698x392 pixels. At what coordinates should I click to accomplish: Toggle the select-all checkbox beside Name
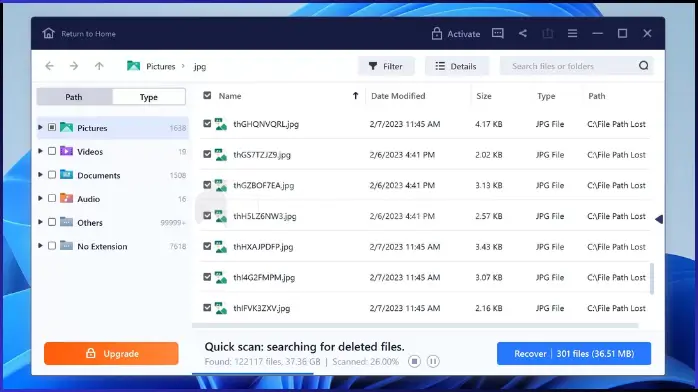pos(207,95)
